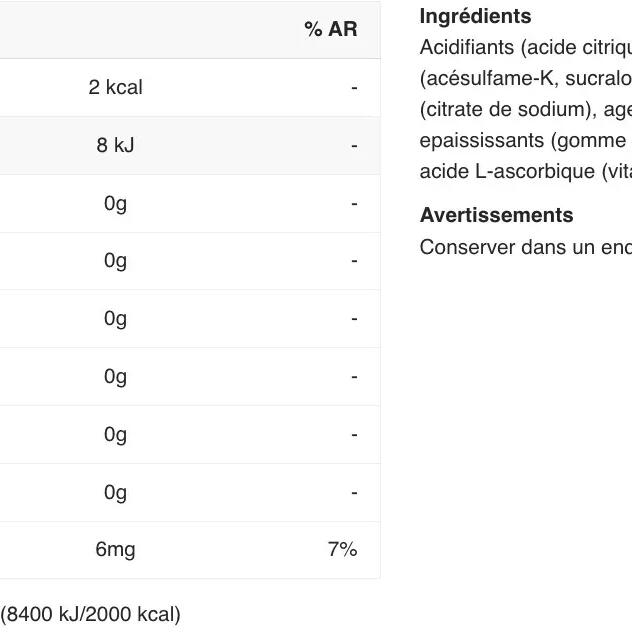Click the dash in the row above 7%
The width and height of the screenshot is (632, 632).
354,492
